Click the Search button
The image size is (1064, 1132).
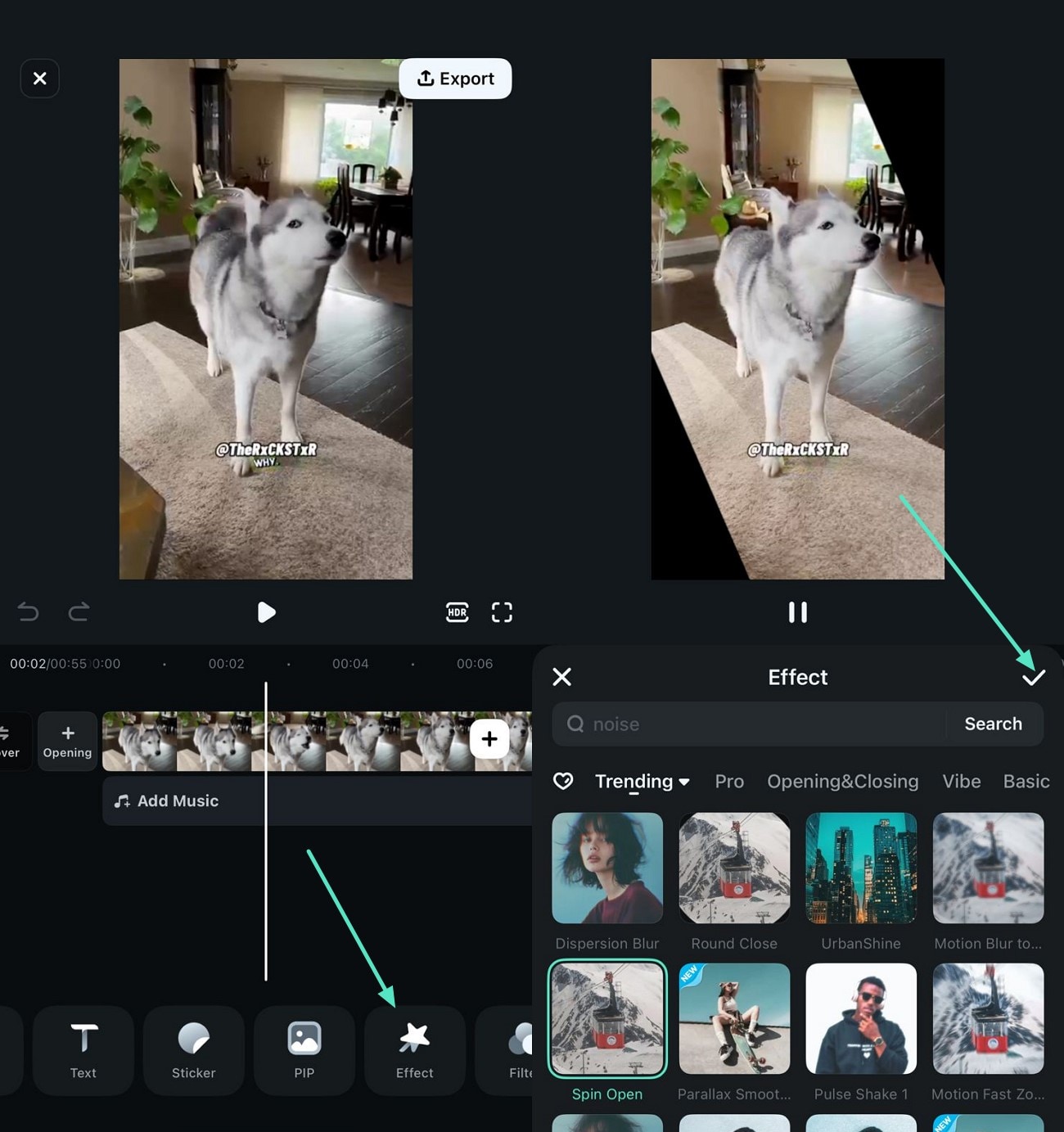pyautogui.click(x=993, y=724)
